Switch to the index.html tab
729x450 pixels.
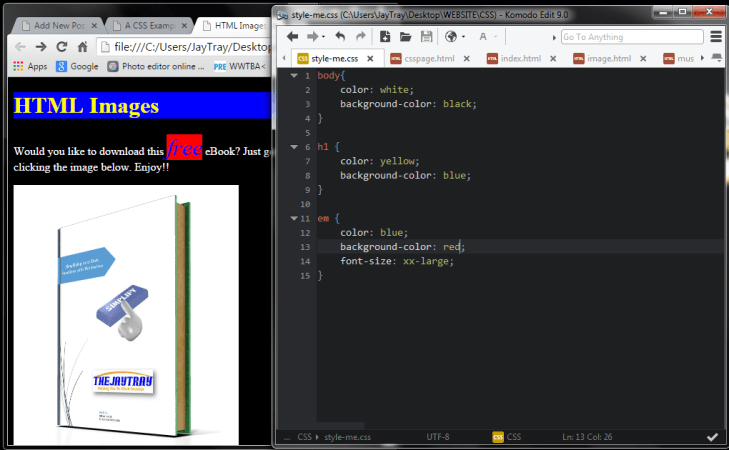point(520,59)
